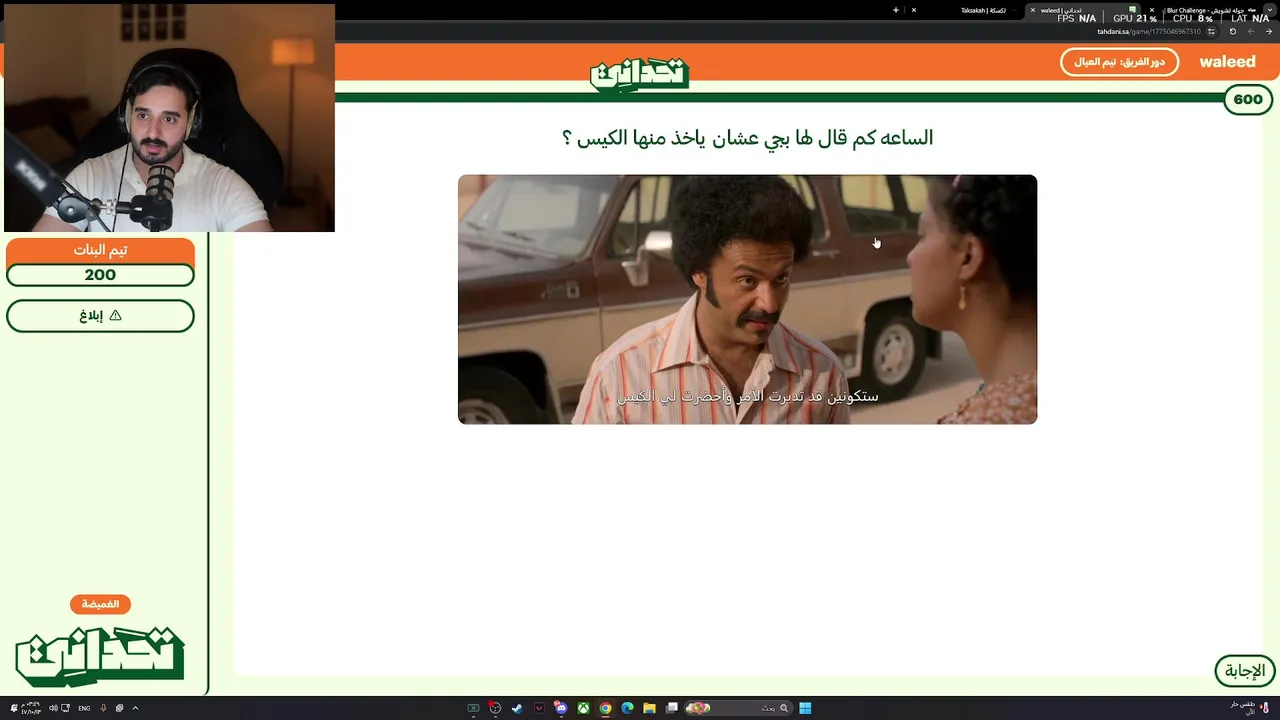Open Task View in the taskbar
Viewport: 1280px width, 720px height.
point(672,708)
